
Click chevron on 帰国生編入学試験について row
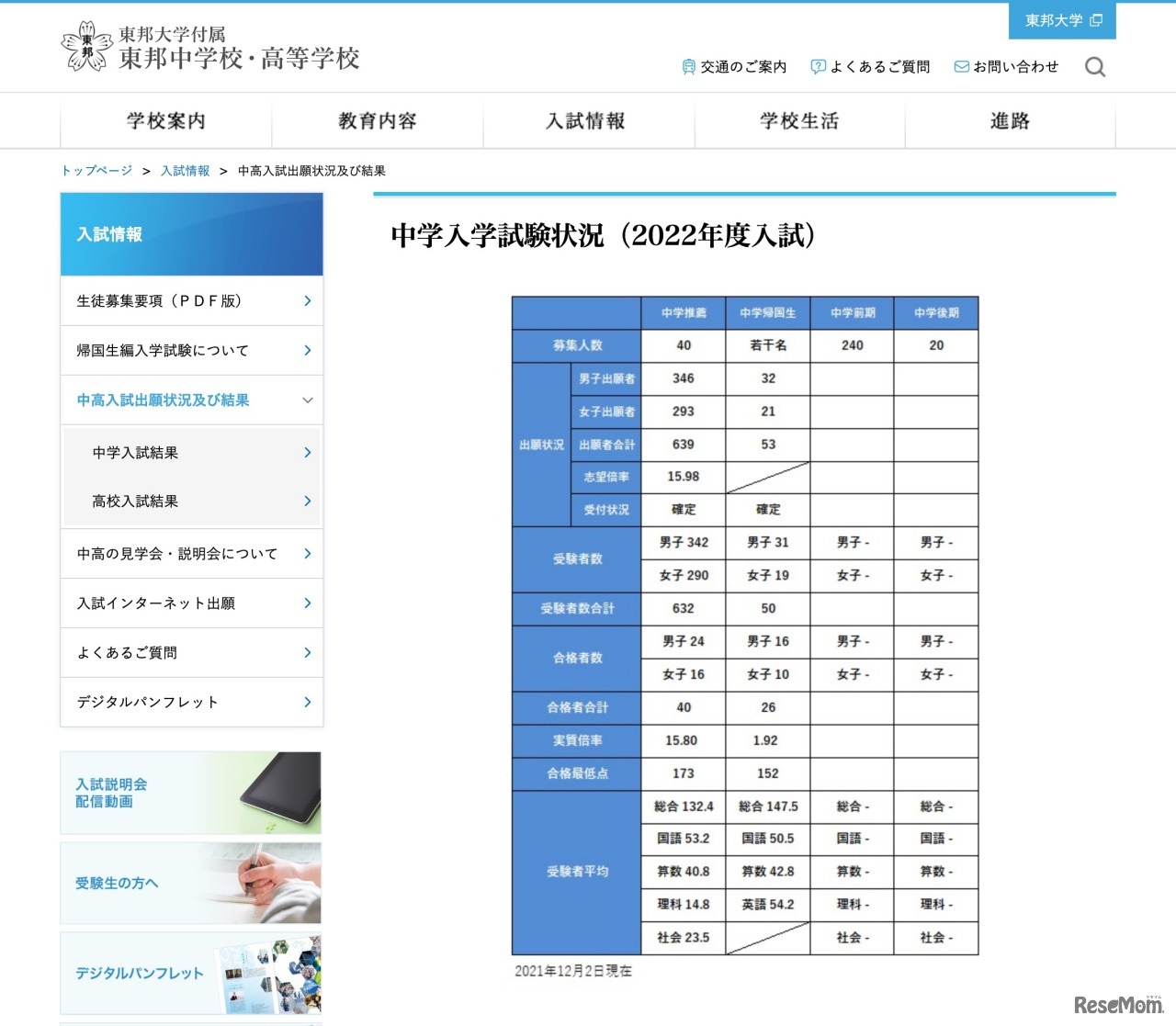click(308, 351)
